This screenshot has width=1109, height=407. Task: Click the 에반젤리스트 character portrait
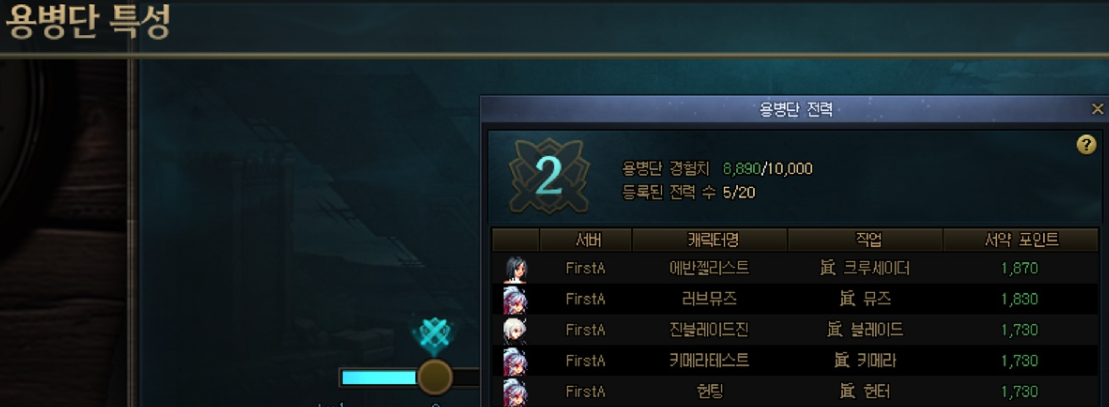[516, 269]
